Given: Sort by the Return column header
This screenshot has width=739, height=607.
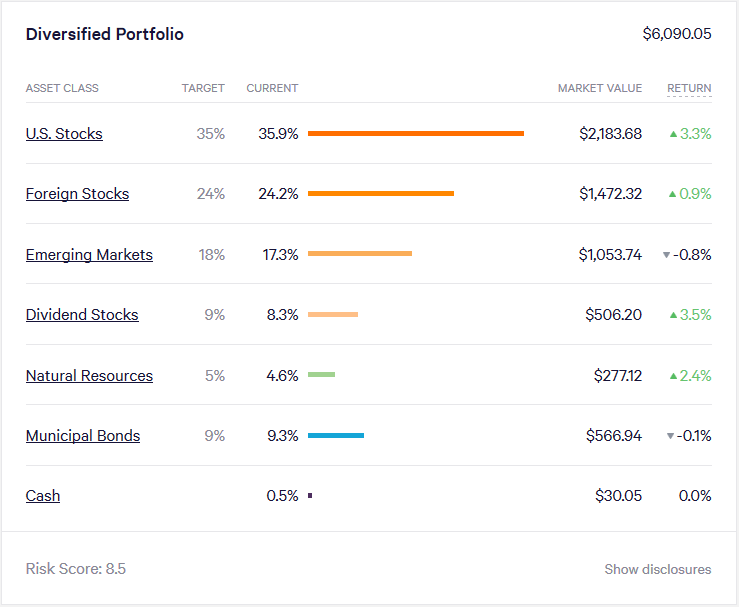Looking at the screenshot, I should (x=689, y=88).
